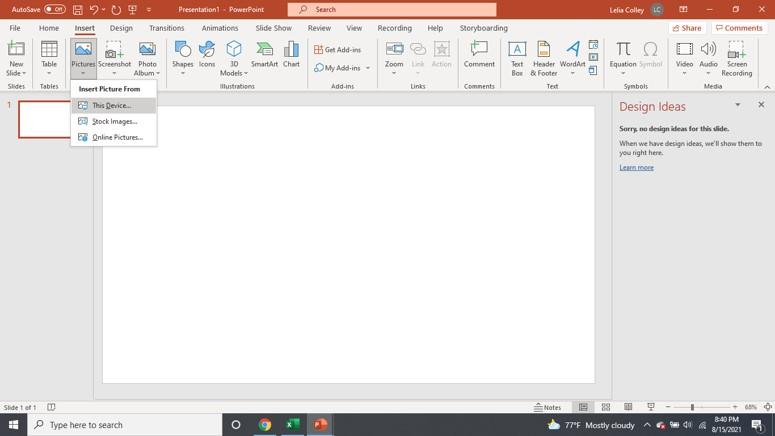Switch to Slide Sorter view
Screen dimensions: 775x436
pyautogui.click(x=605, y=407)
